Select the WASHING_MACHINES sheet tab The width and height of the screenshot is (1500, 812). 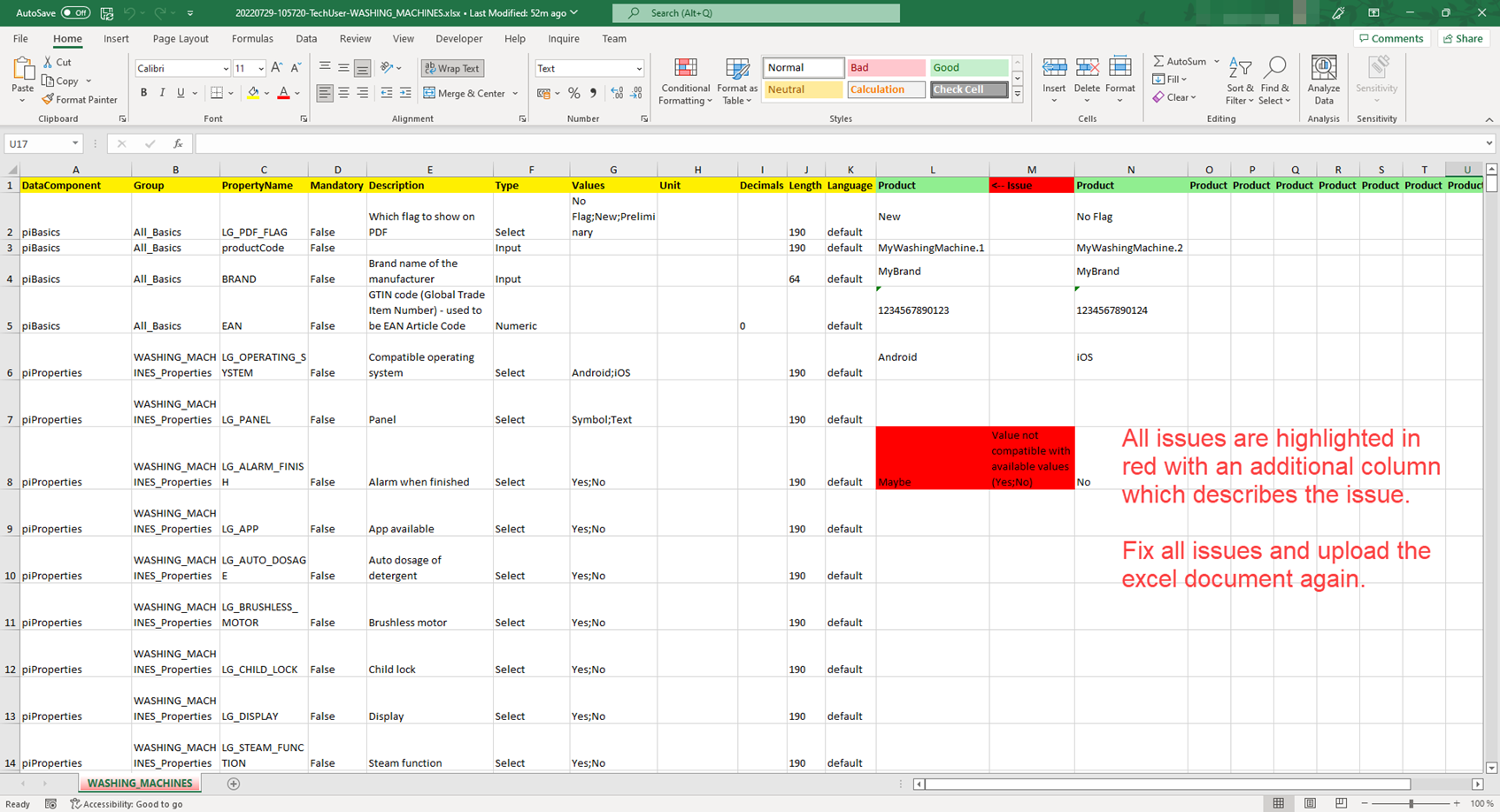tap(140, 784)
